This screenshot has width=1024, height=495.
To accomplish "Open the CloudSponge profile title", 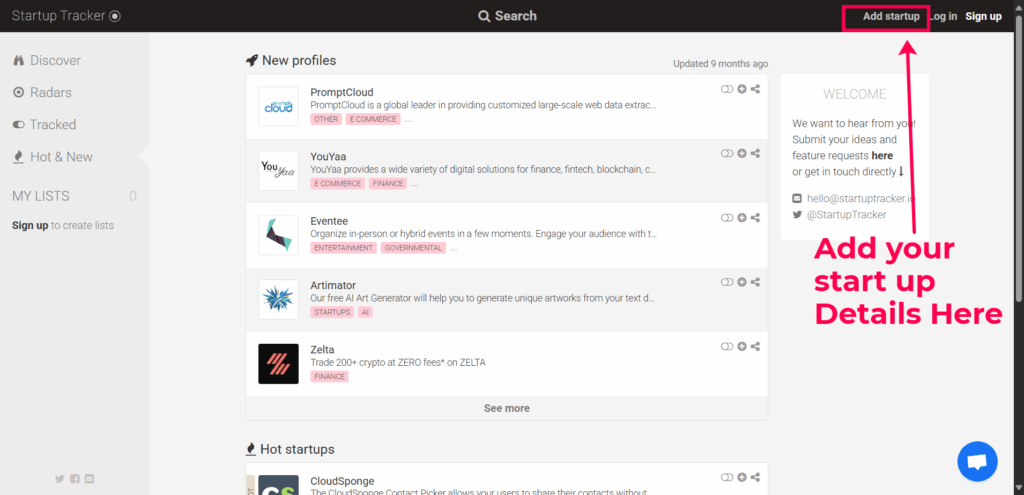I will coord(342,481).
